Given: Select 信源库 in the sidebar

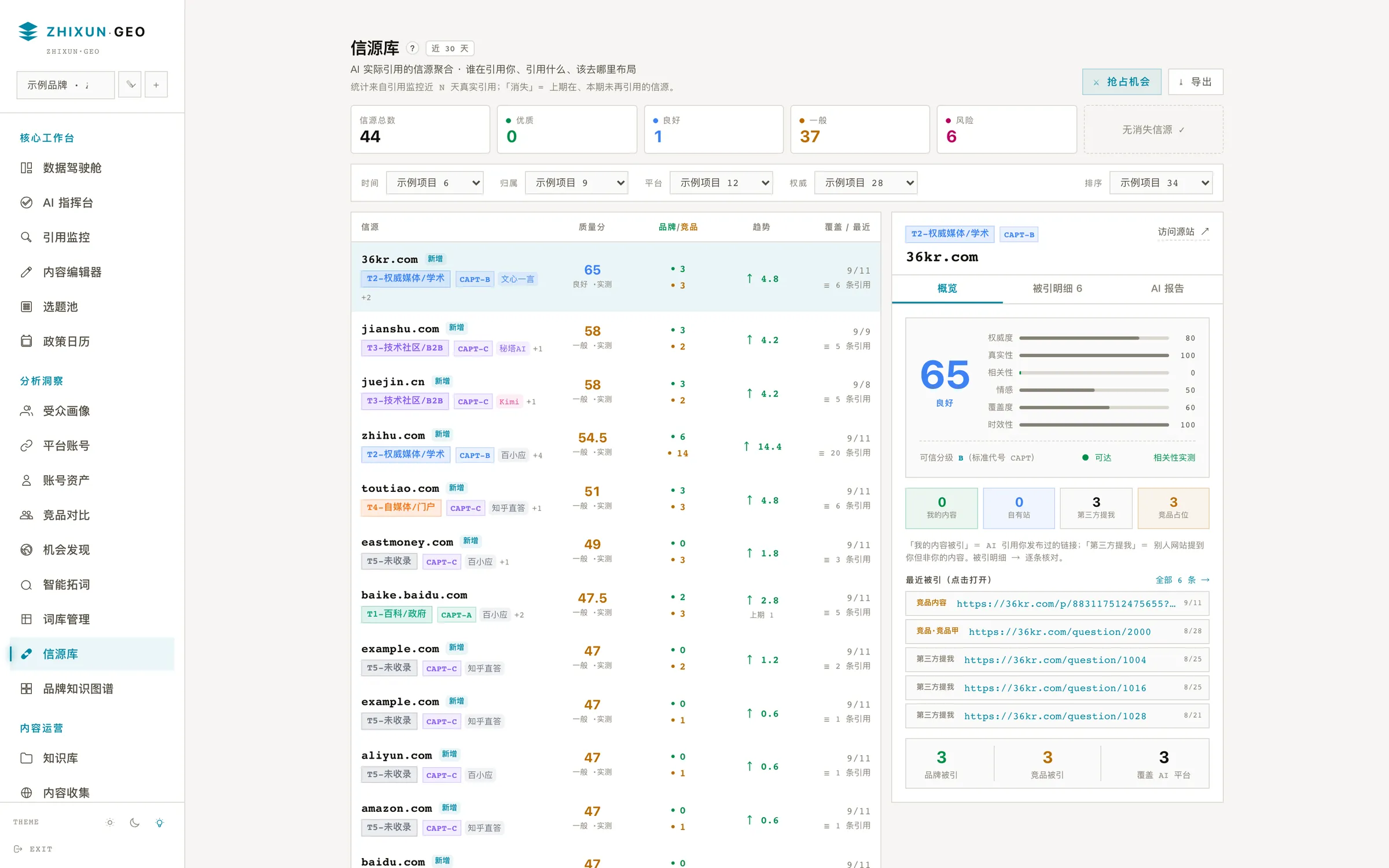Looking at the screenshot, I should pyautogui.click(x=92, y=654).
